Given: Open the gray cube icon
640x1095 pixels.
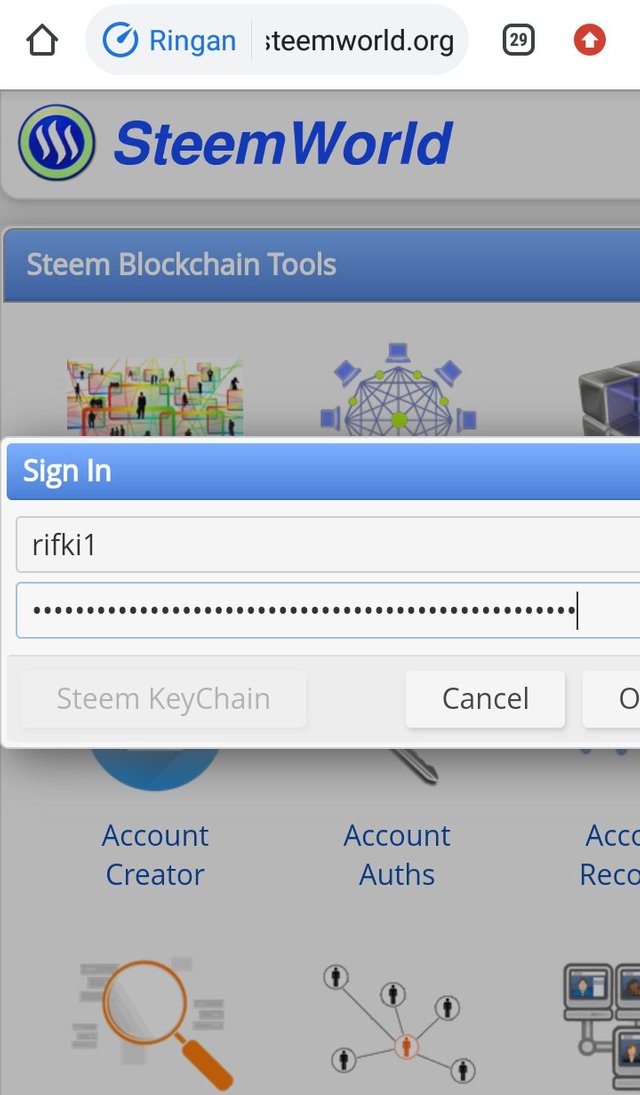Looking at the screenshot, I should pos(609,398).
